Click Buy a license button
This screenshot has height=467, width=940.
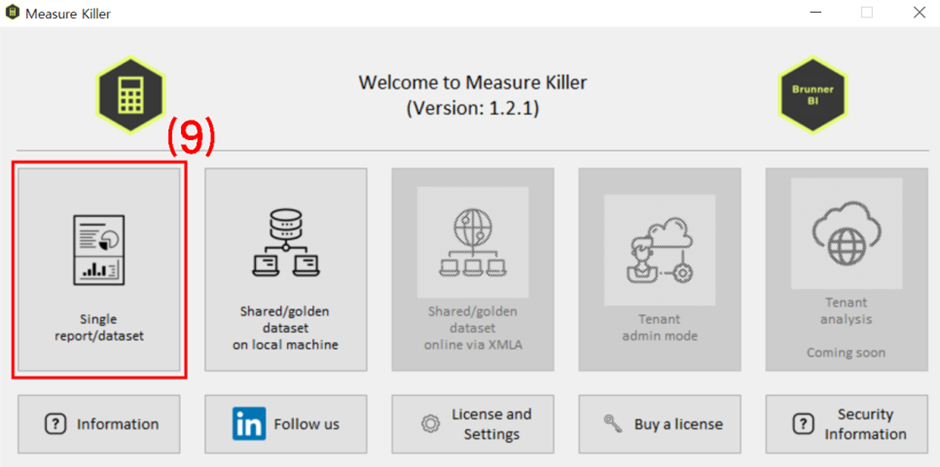click(659, 424)
